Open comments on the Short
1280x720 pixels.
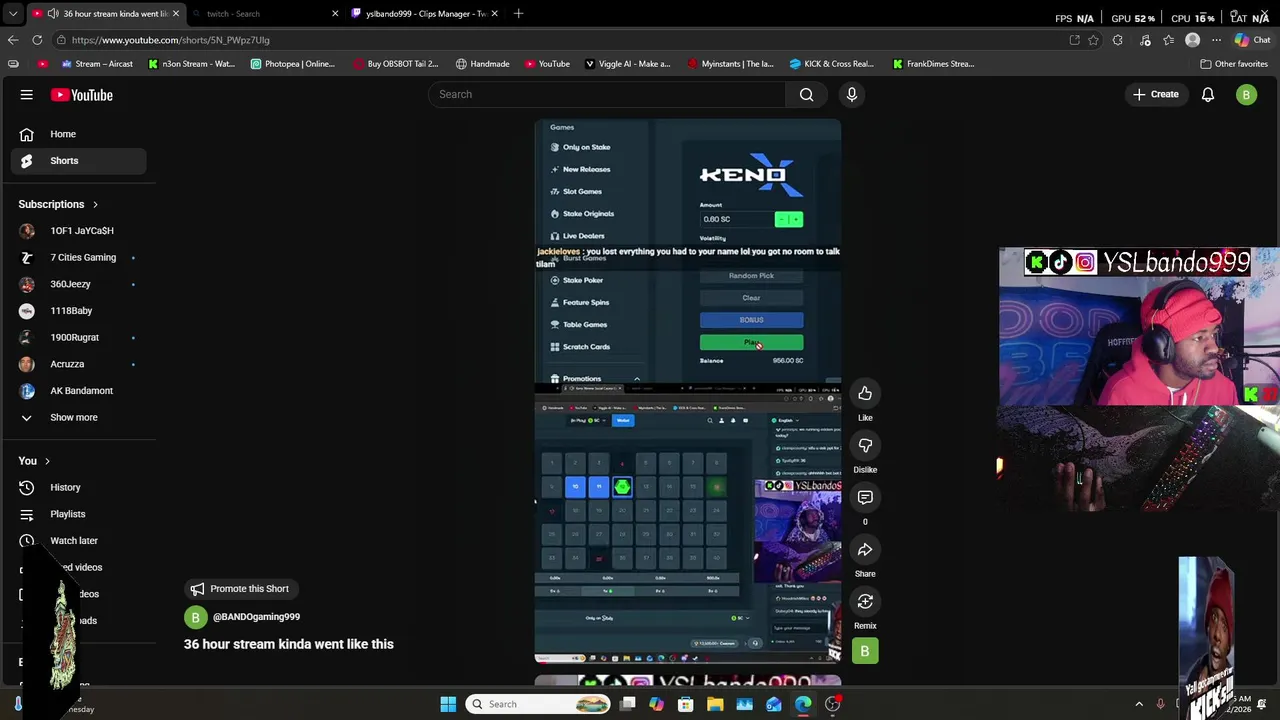865,497
